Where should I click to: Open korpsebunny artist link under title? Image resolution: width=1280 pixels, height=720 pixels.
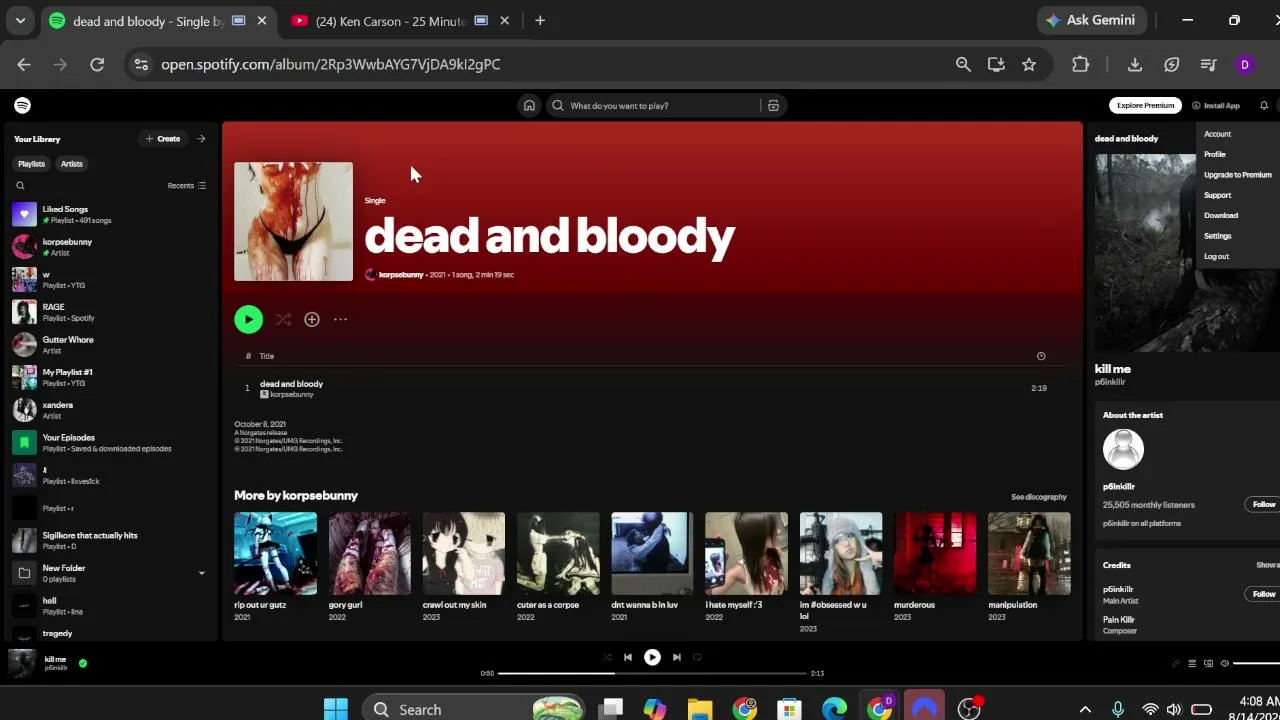pyautogui.click(x=401, y=275)
